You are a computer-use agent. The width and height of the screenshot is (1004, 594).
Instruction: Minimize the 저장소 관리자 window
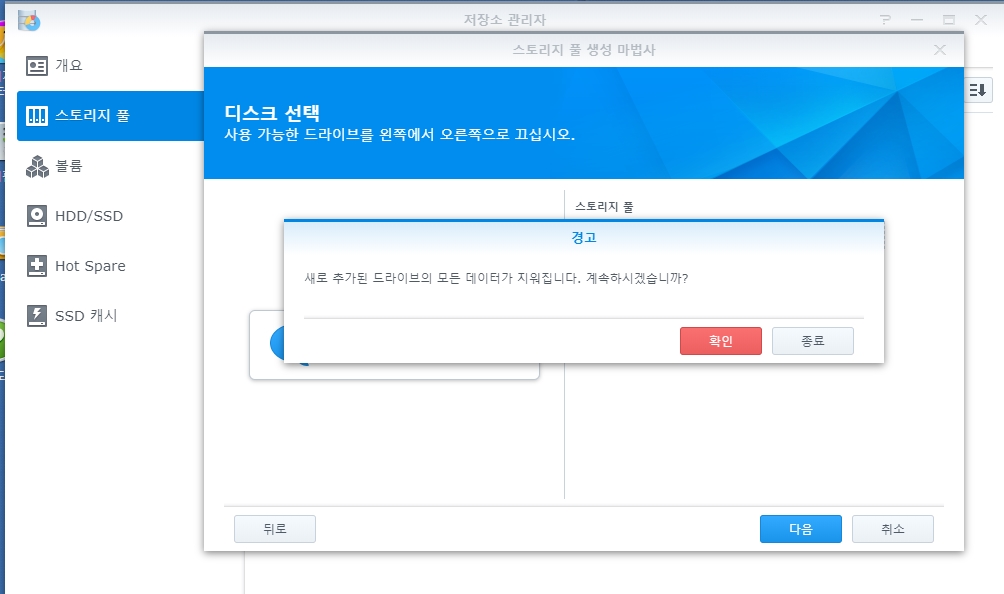[917, 20]
